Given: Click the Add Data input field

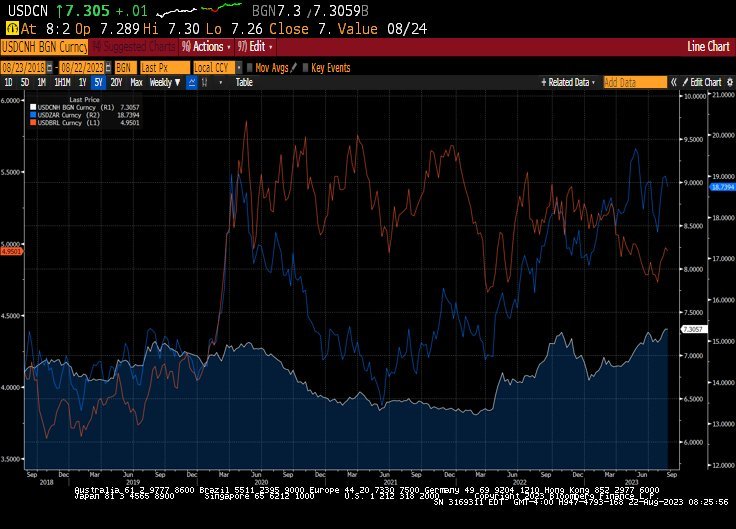Looking at the screenshot, I should click(634, 82).
